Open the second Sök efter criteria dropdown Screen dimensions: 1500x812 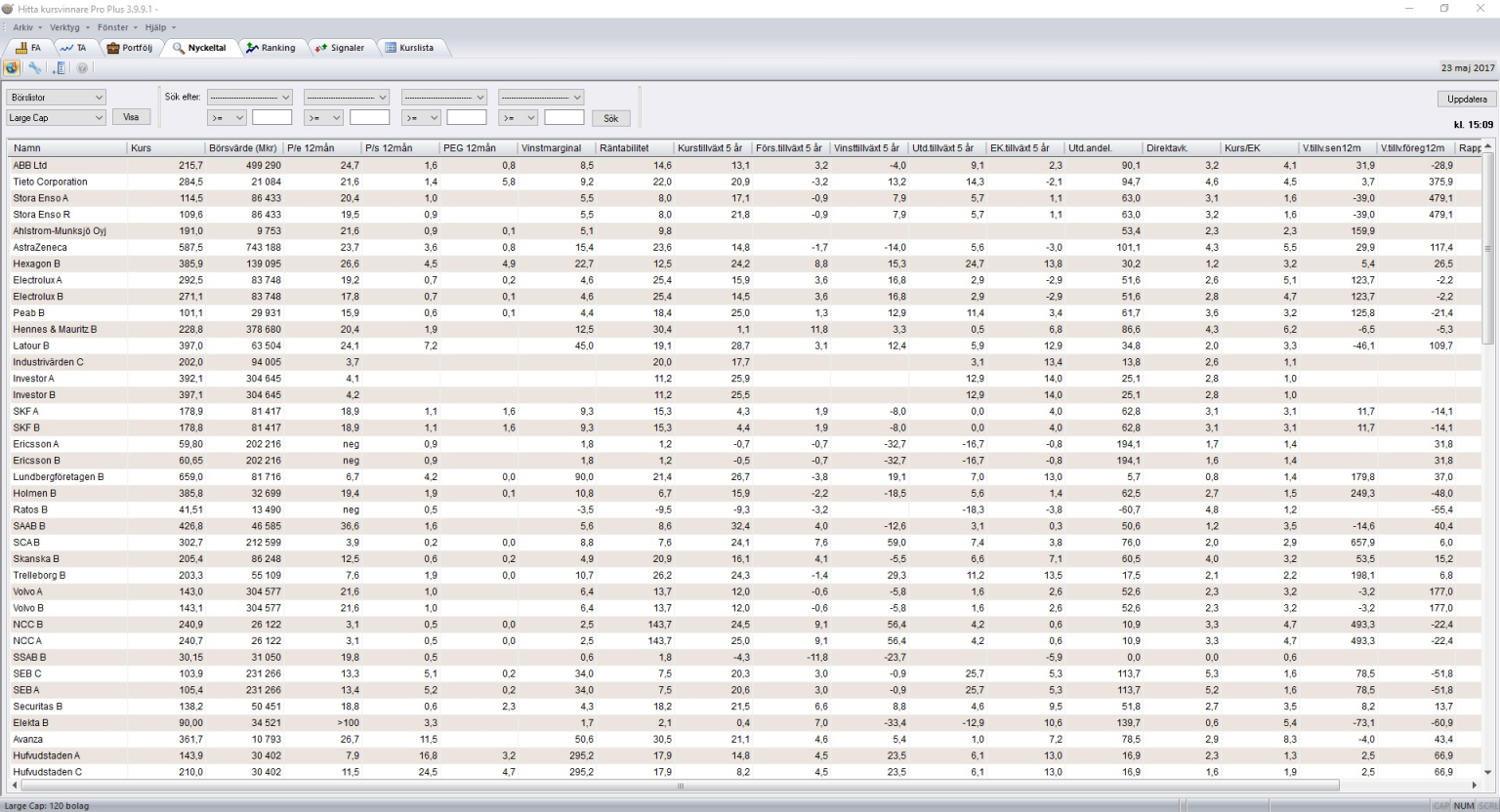(347, 97)
